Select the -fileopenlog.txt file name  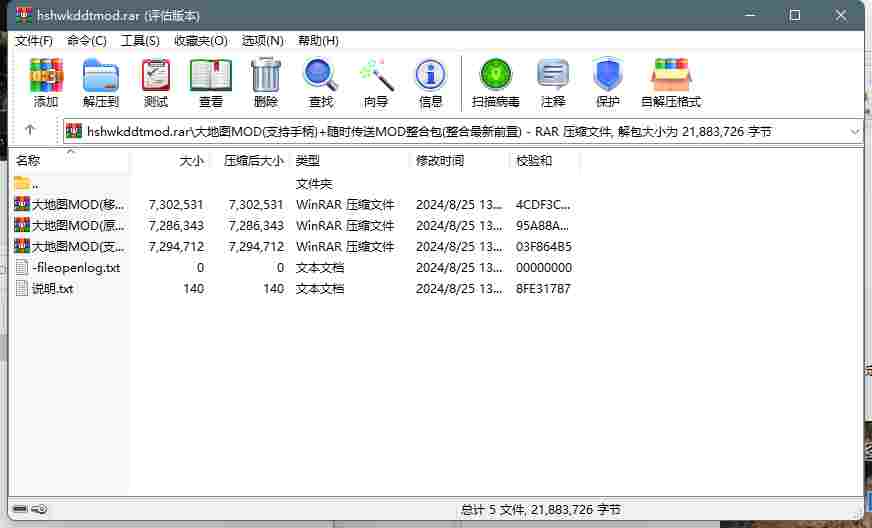click(x=76, y=268)
